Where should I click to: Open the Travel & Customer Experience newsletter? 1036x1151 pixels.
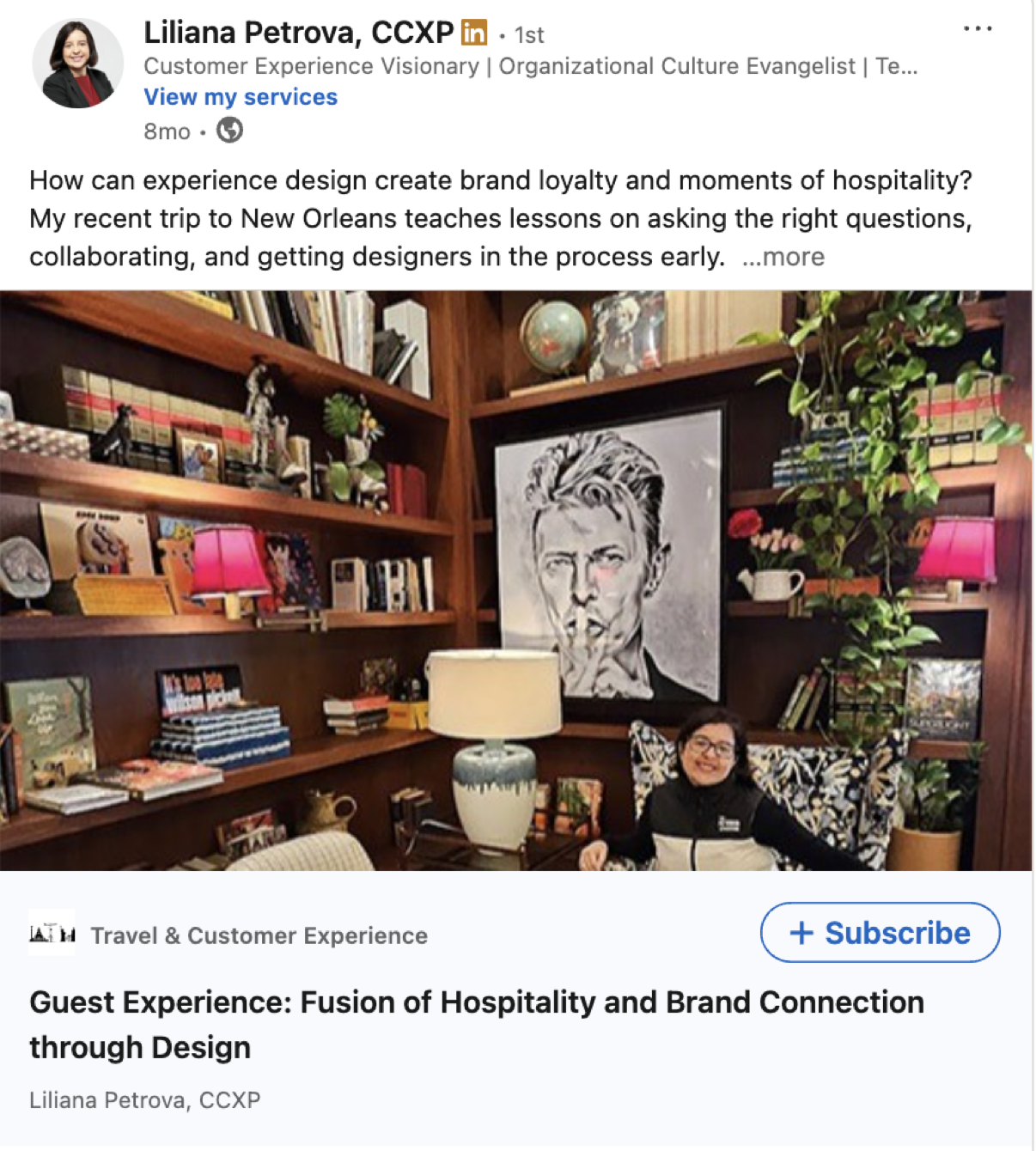pyautogui.click(x=259, y=935)
